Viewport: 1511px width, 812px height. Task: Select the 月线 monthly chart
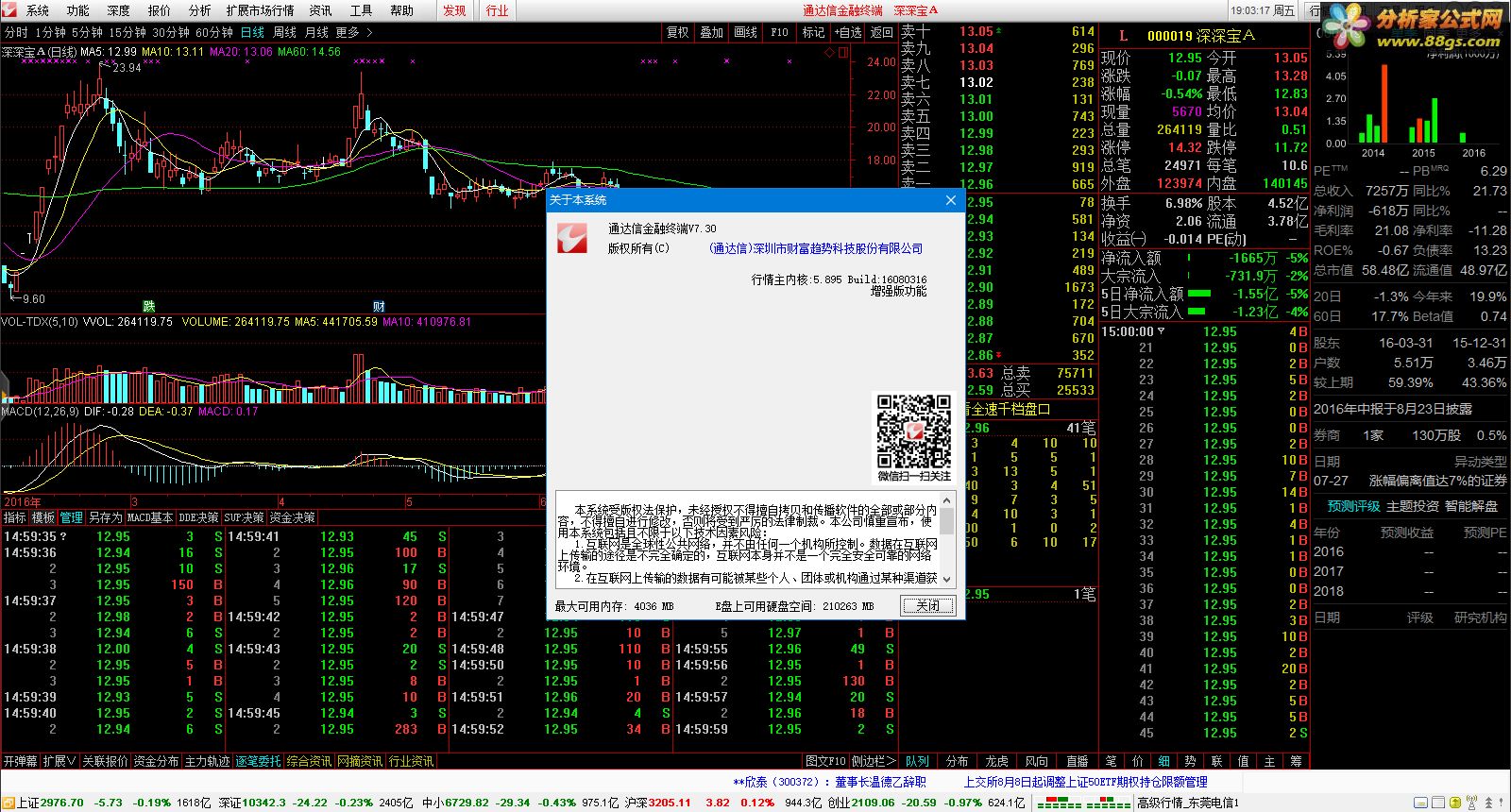click(316, 32)
